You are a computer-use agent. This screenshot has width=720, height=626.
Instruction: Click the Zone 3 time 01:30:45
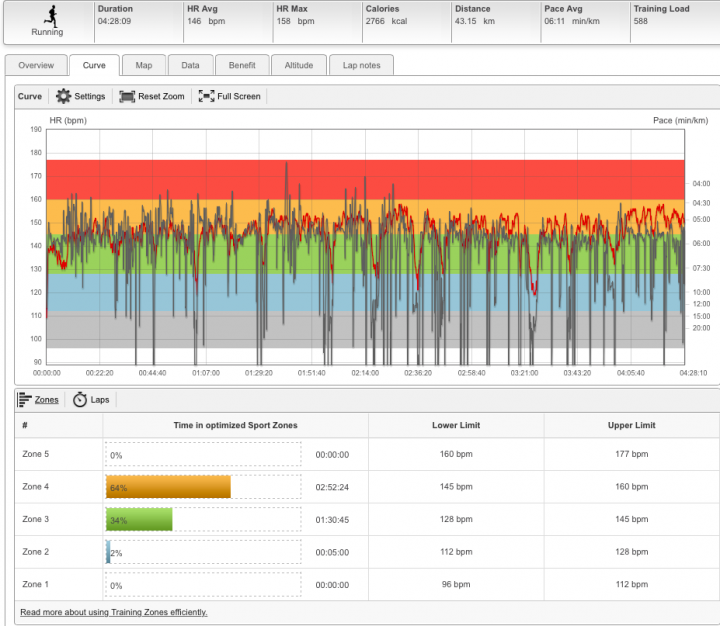click(x=332, y=520)
